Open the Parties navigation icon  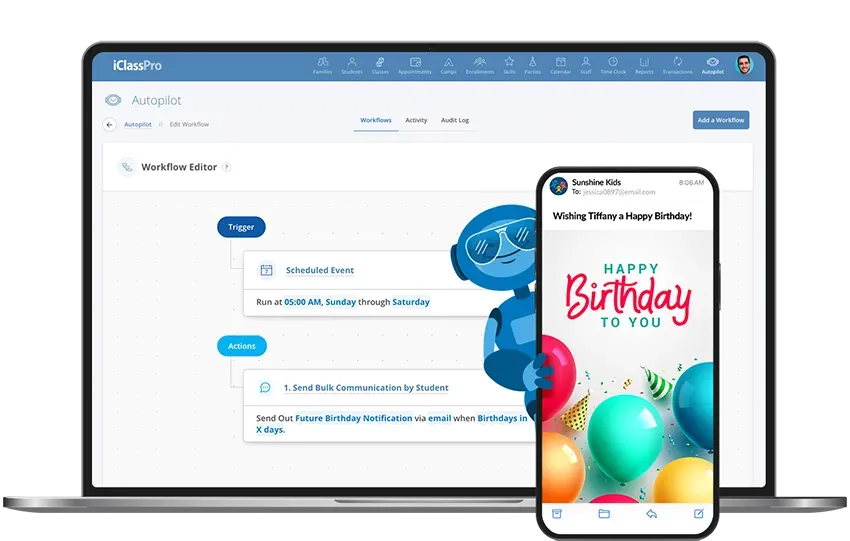[x=532, y=65]
